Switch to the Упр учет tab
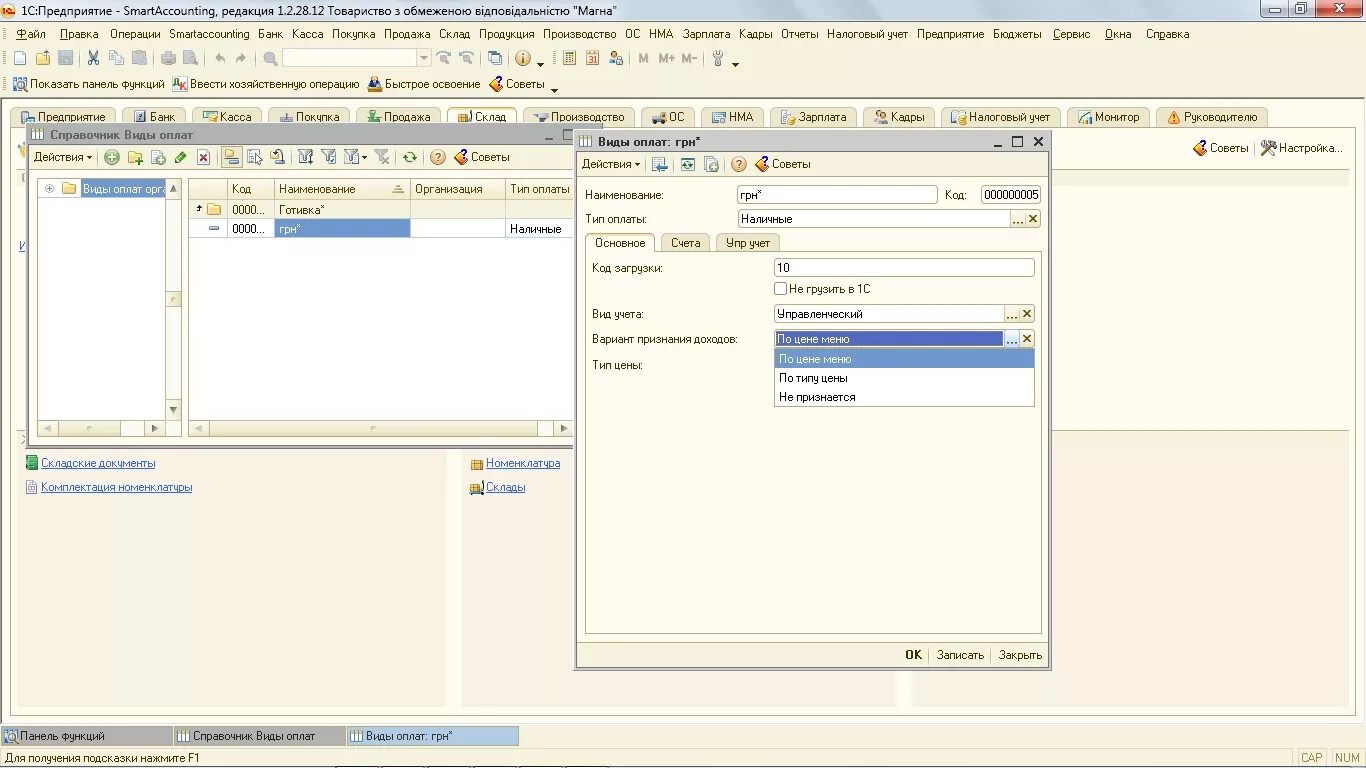The height and width of the screenshot is (768, 1366). click(x=748, y=243)
